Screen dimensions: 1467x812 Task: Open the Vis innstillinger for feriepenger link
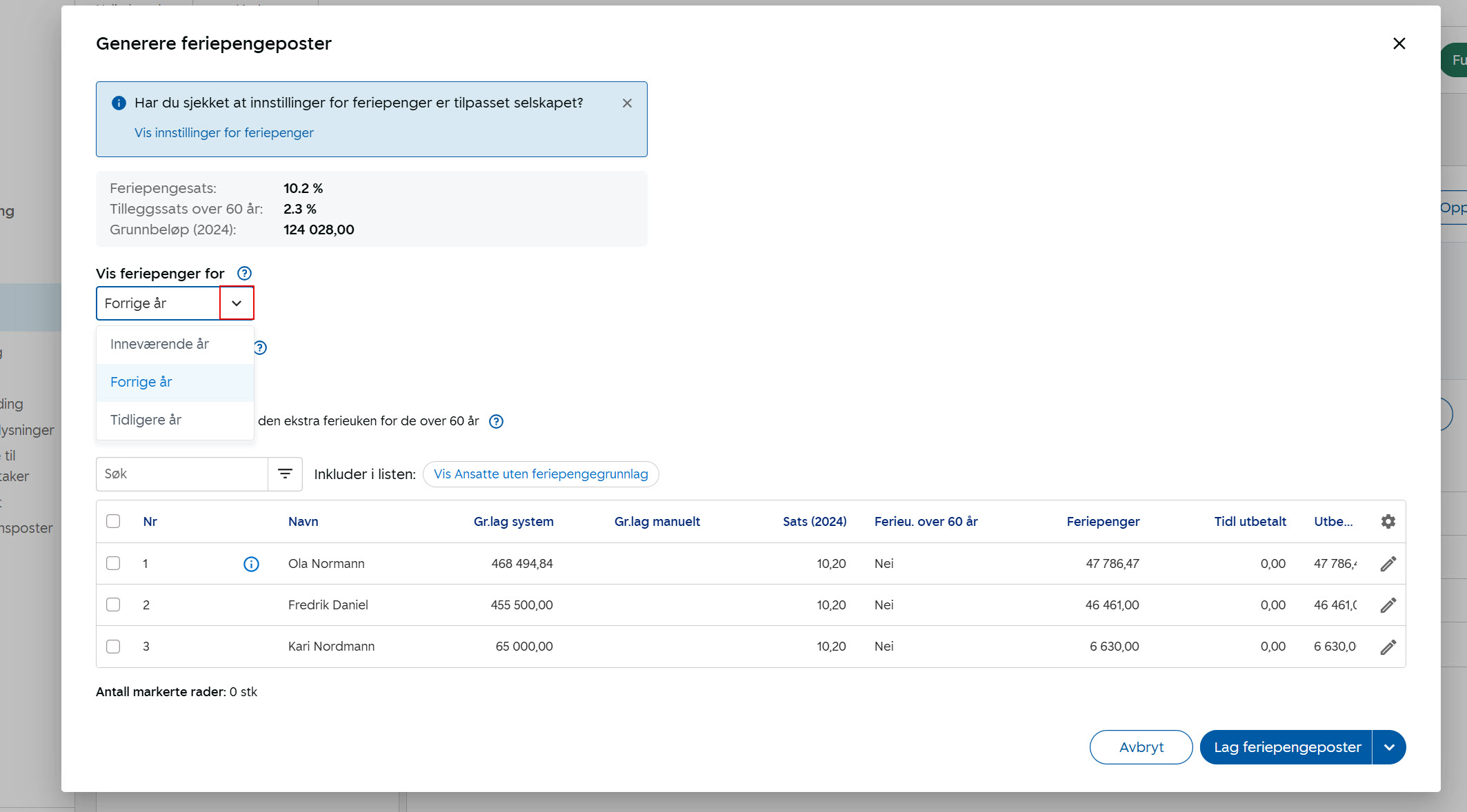click(x=223, y=132)
